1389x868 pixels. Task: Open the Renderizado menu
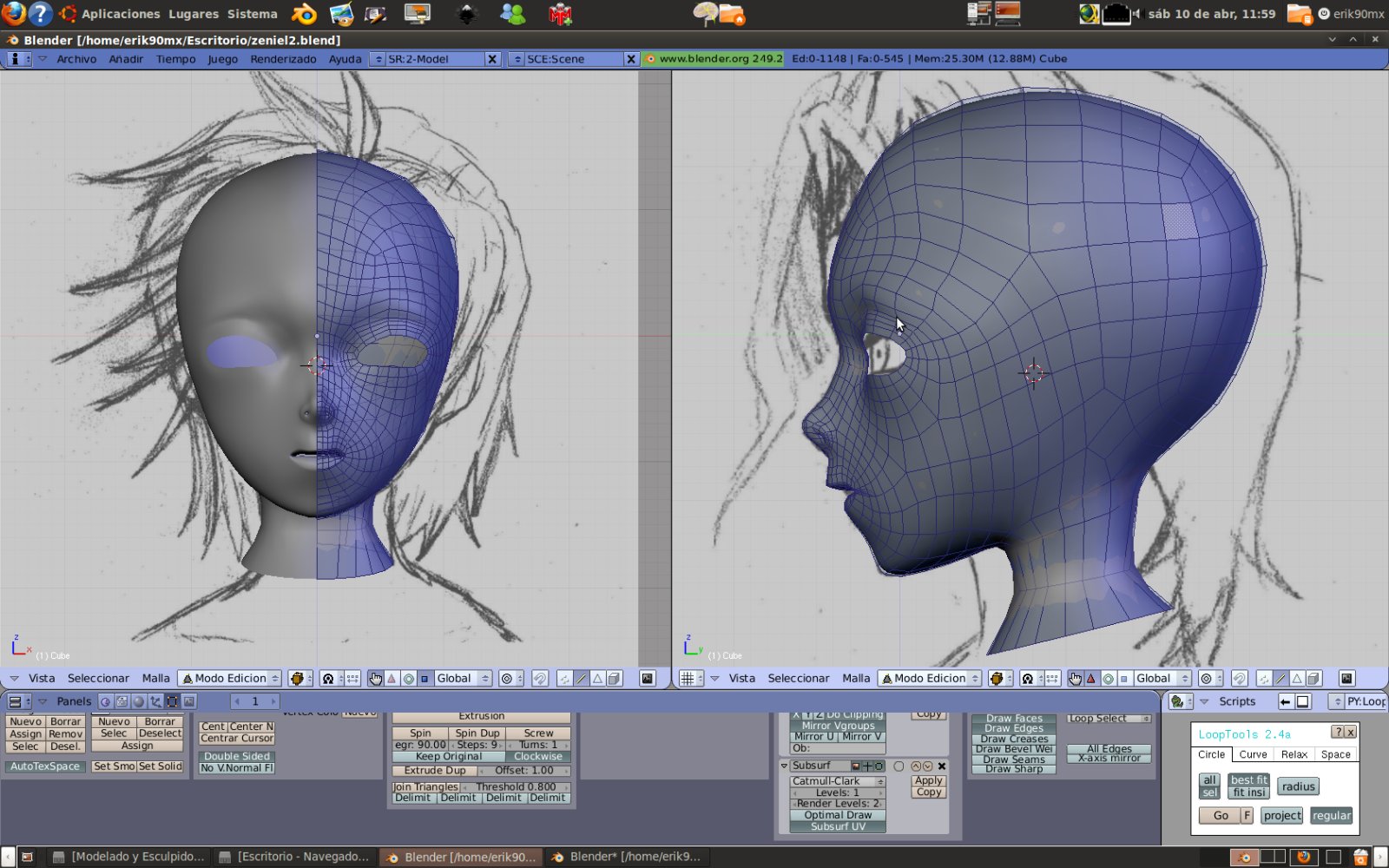pyautogui.click(x=283, y=59)
